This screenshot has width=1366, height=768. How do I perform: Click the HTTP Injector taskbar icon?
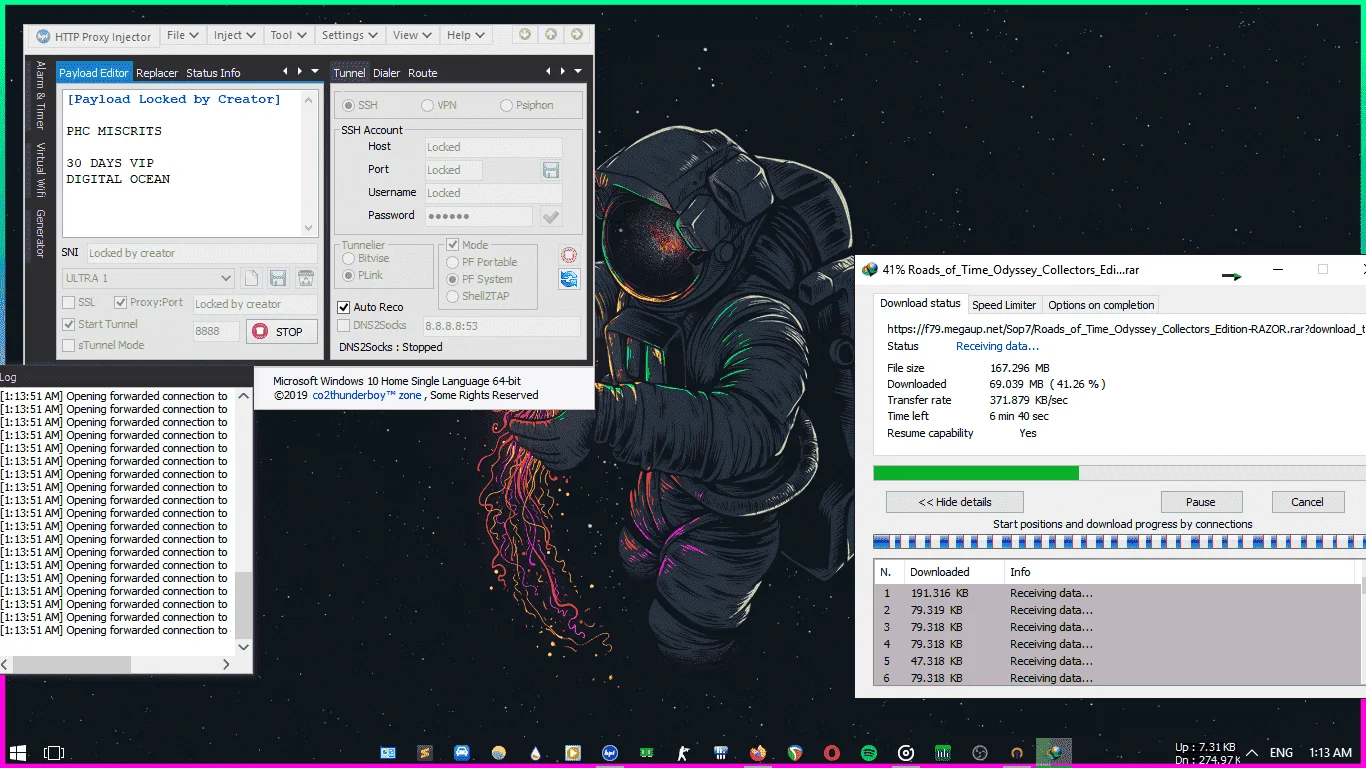(610, 752)
